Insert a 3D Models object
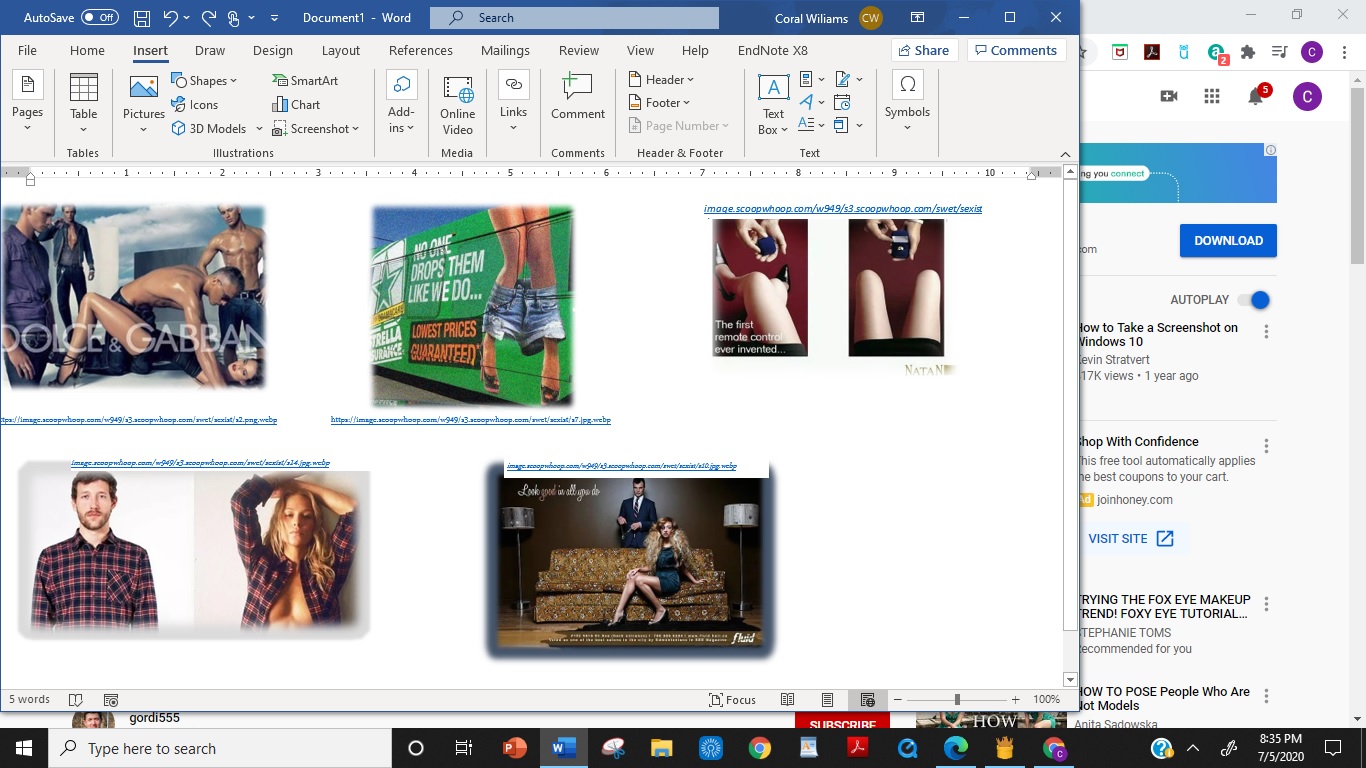The height and width of the screenshot is (768, 1366). 209,128
